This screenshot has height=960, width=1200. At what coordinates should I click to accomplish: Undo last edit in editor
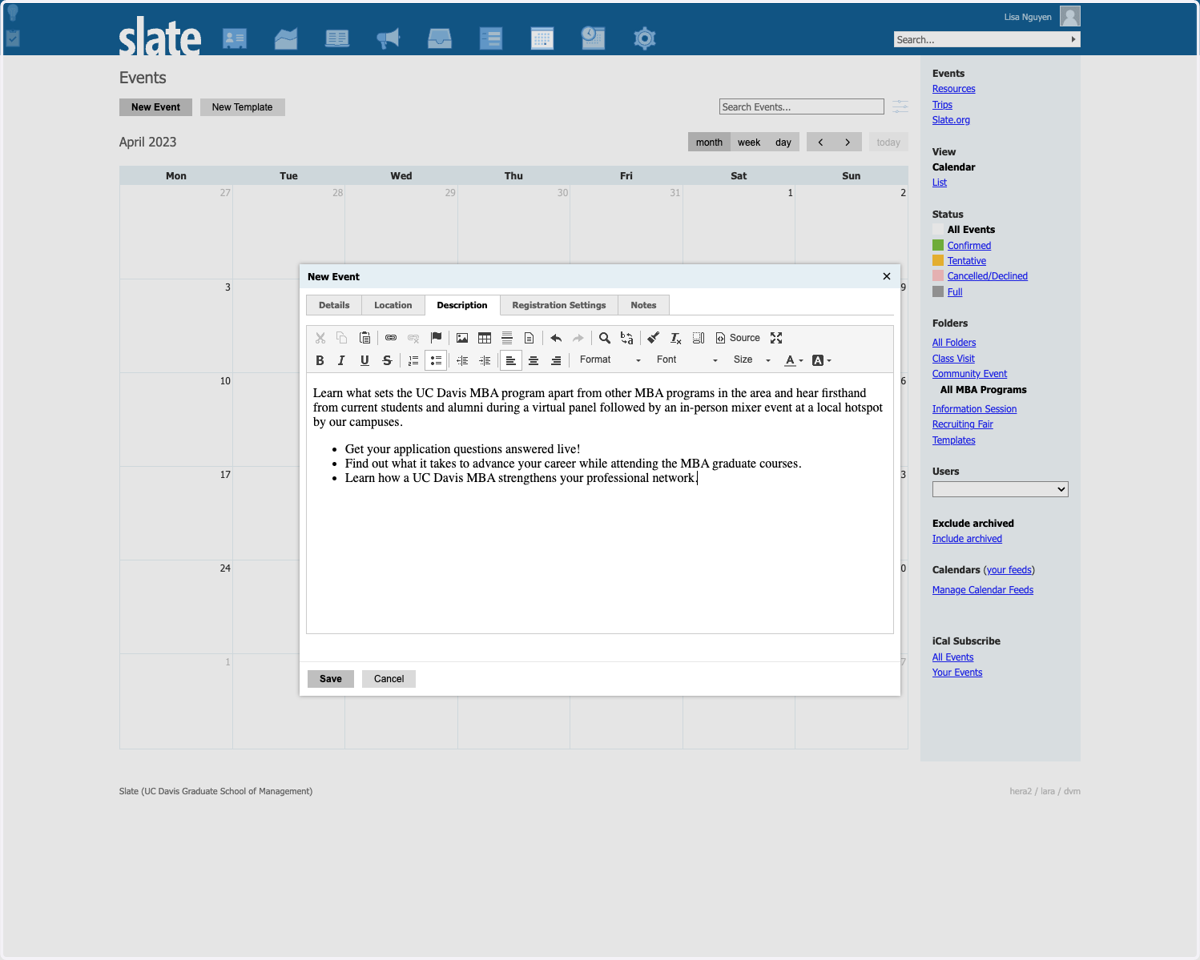click(x=556, y=338)
